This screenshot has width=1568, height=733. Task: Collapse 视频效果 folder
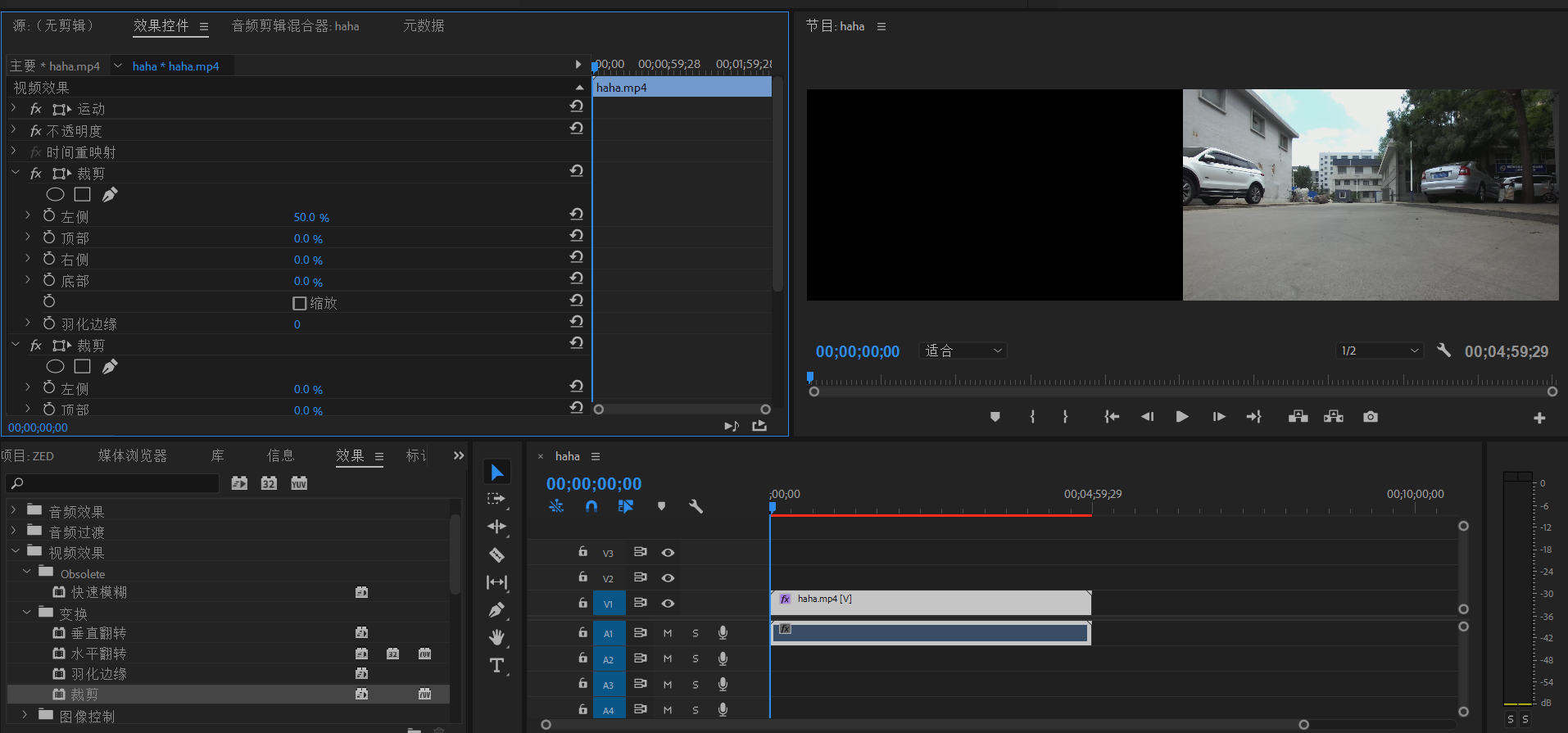point(15,551)
